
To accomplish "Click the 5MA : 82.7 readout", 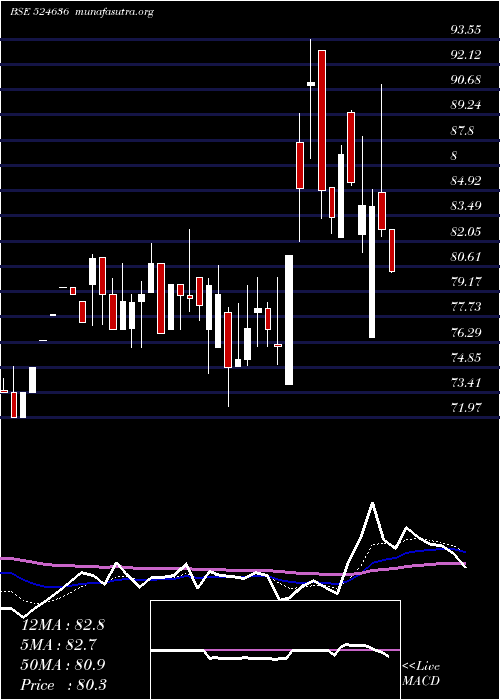I will click(x=59, y=645).
